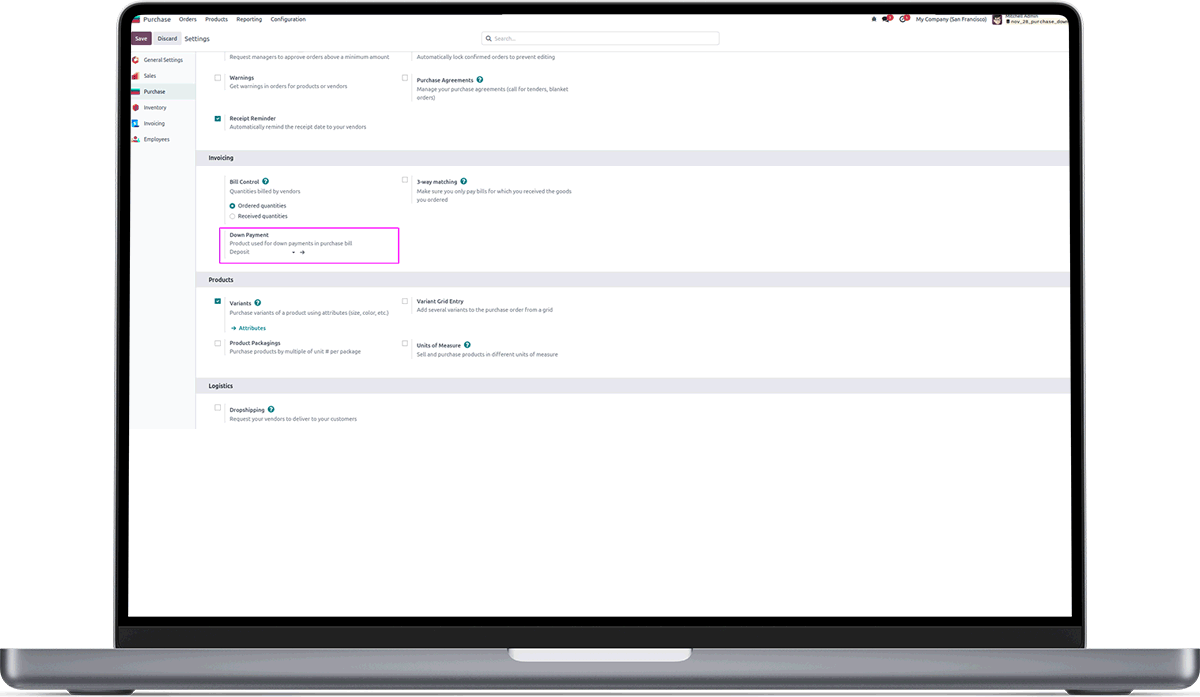
Task: Click into the Search field
Action: (x=600, y=39)
